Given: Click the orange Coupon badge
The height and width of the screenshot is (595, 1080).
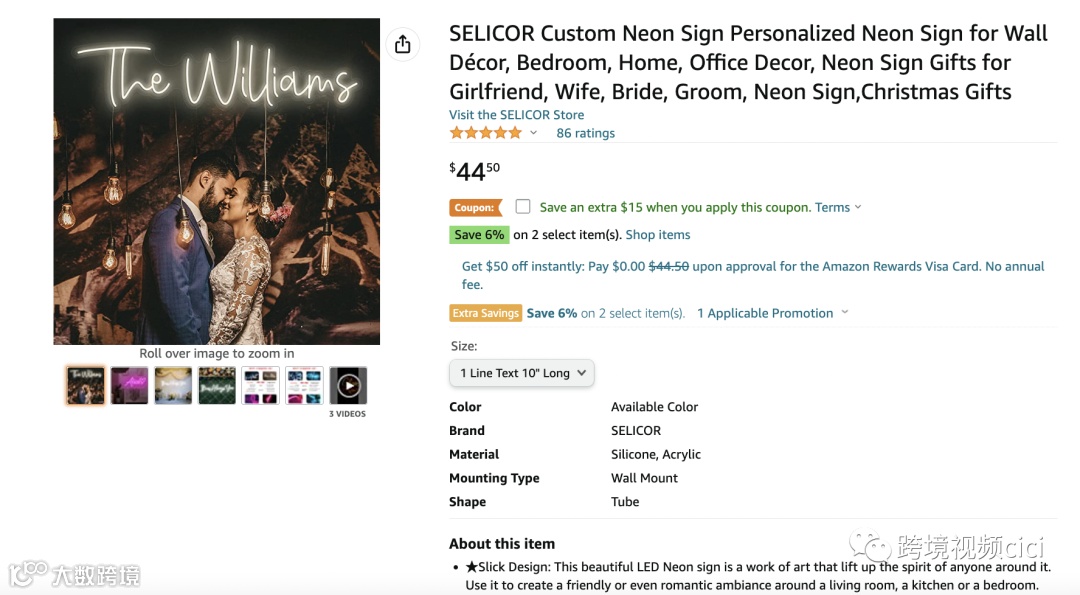Looking at the screenshot, I should tap(475, 208).
